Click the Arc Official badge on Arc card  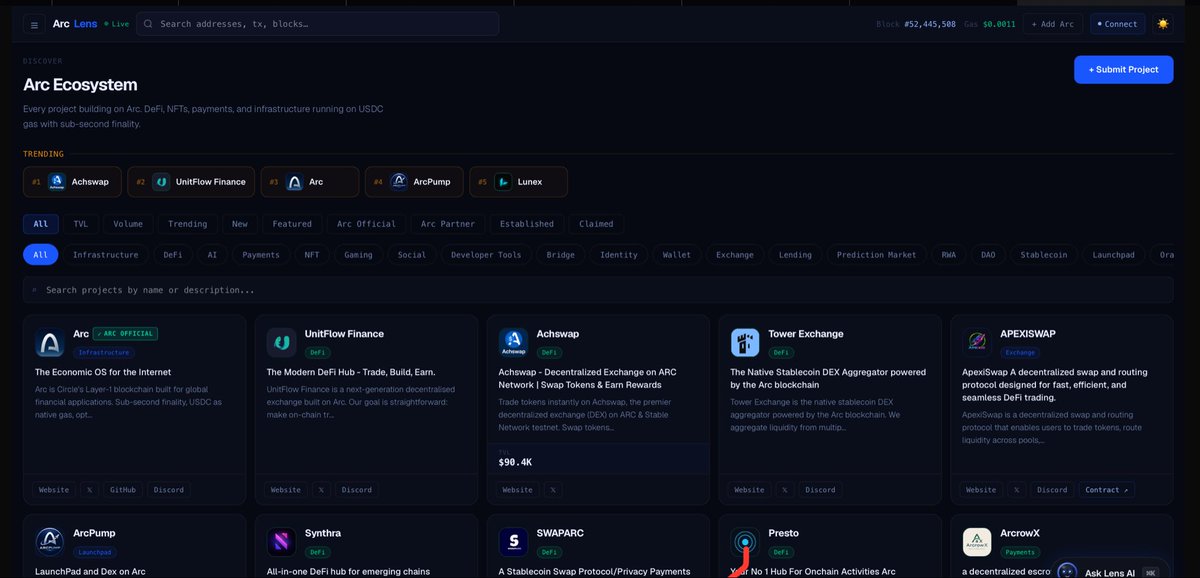(x=126, y=334)
